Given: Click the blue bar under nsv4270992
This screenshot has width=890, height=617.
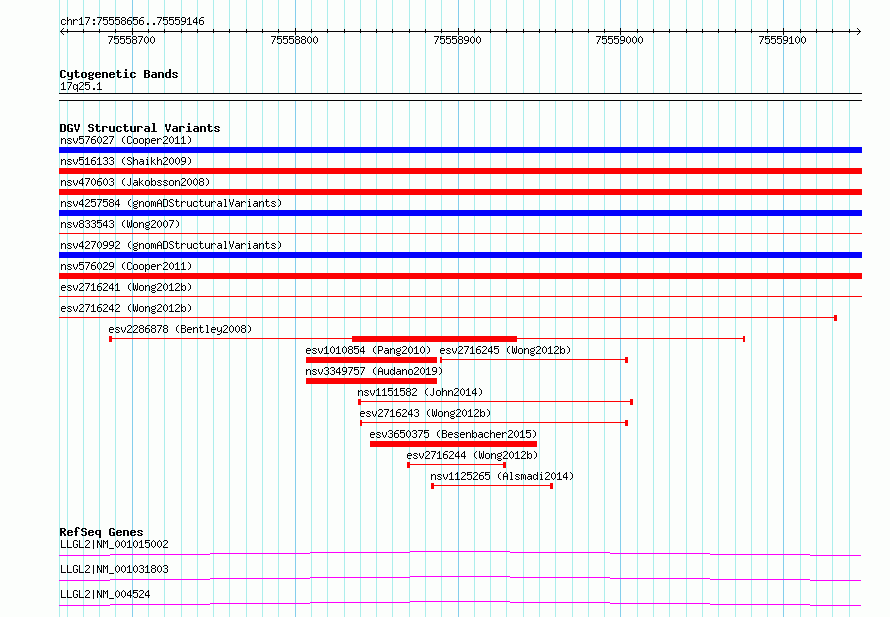Looking at the screenshot, I should click(x=460, y=255).
